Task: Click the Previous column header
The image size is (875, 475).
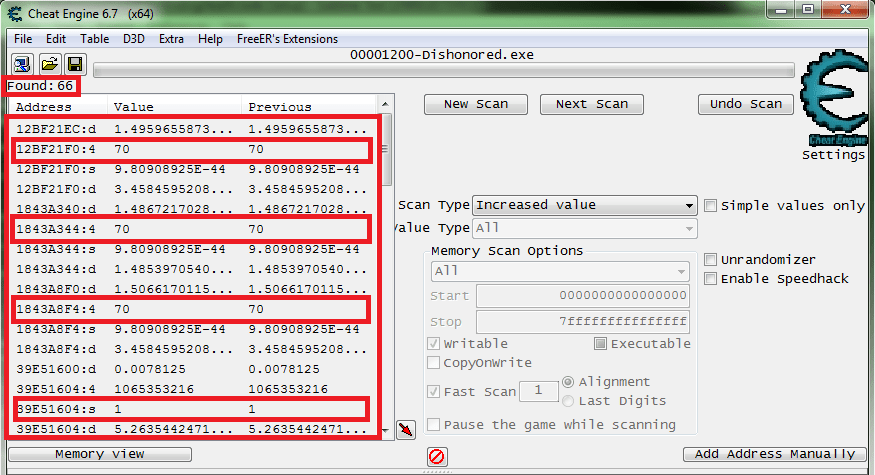Action: point(310,107)
